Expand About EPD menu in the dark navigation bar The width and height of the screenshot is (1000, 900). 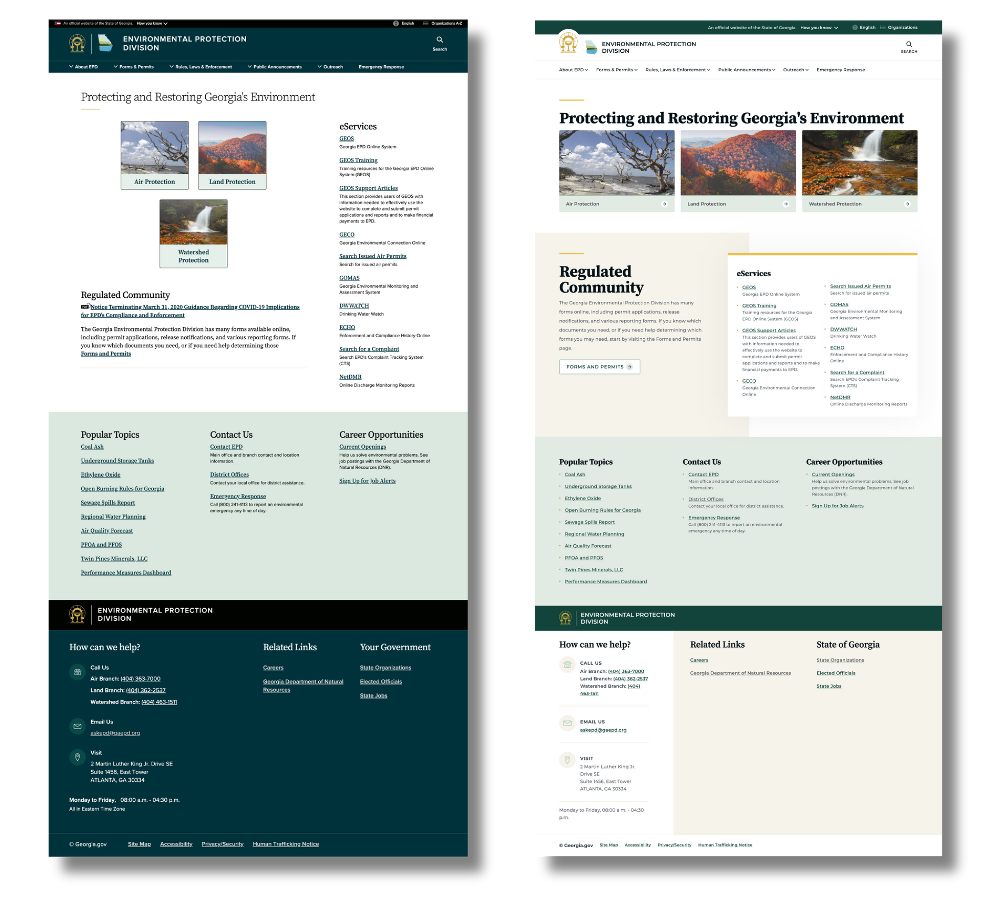pyautogui.click(x=85, y=66)
